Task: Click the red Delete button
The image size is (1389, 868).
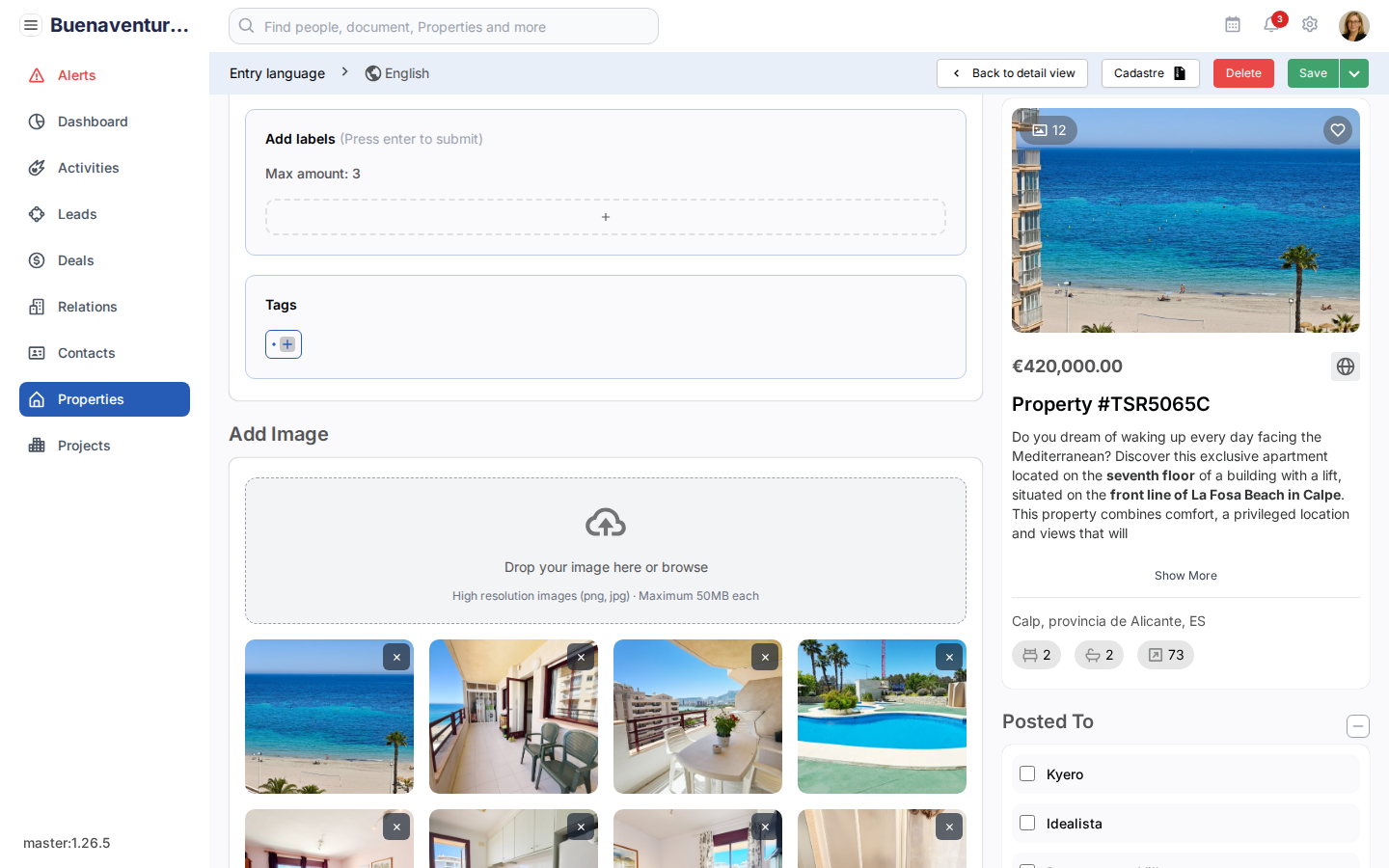Action: (x=1243, y=73)
